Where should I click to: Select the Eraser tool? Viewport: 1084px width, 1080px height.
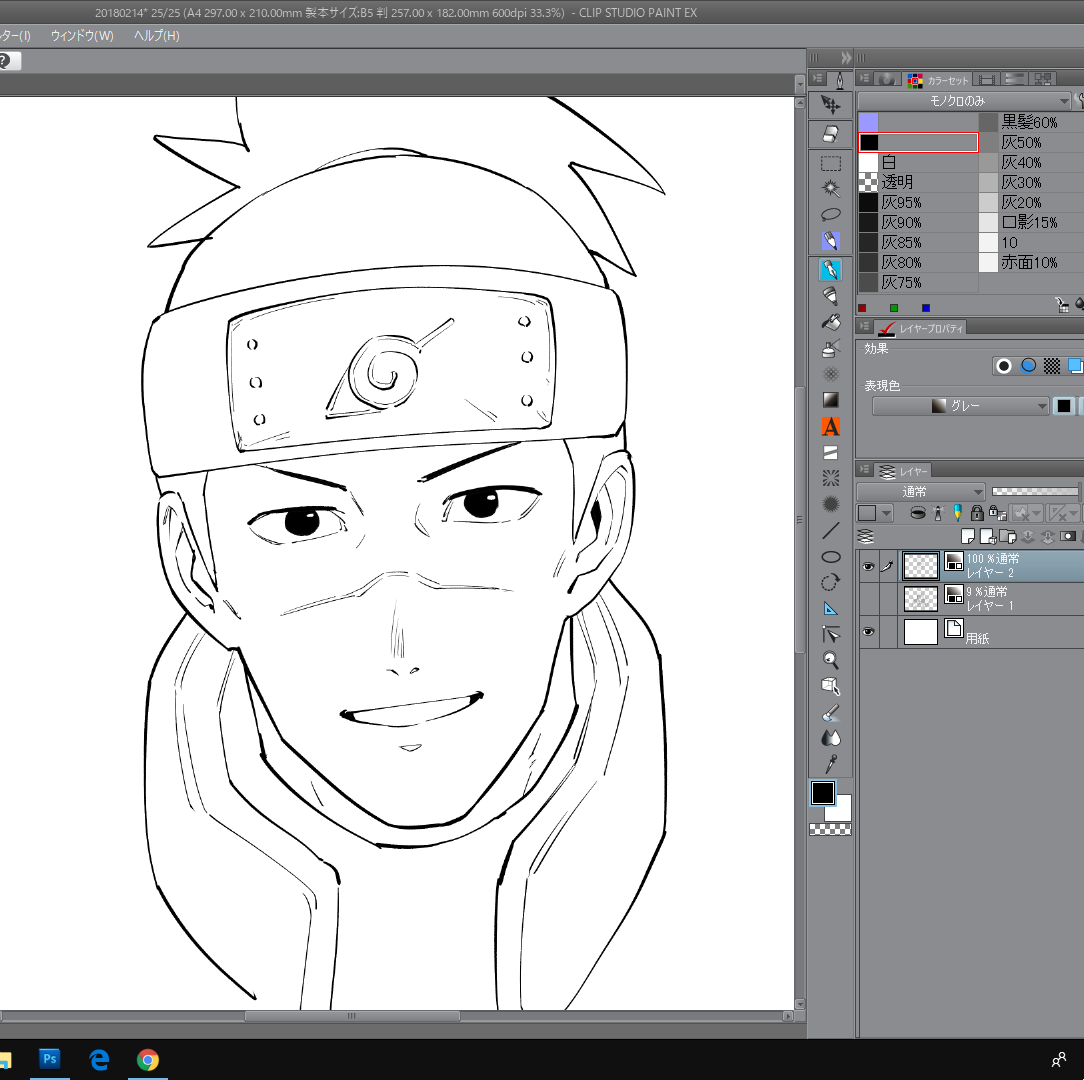830,134
